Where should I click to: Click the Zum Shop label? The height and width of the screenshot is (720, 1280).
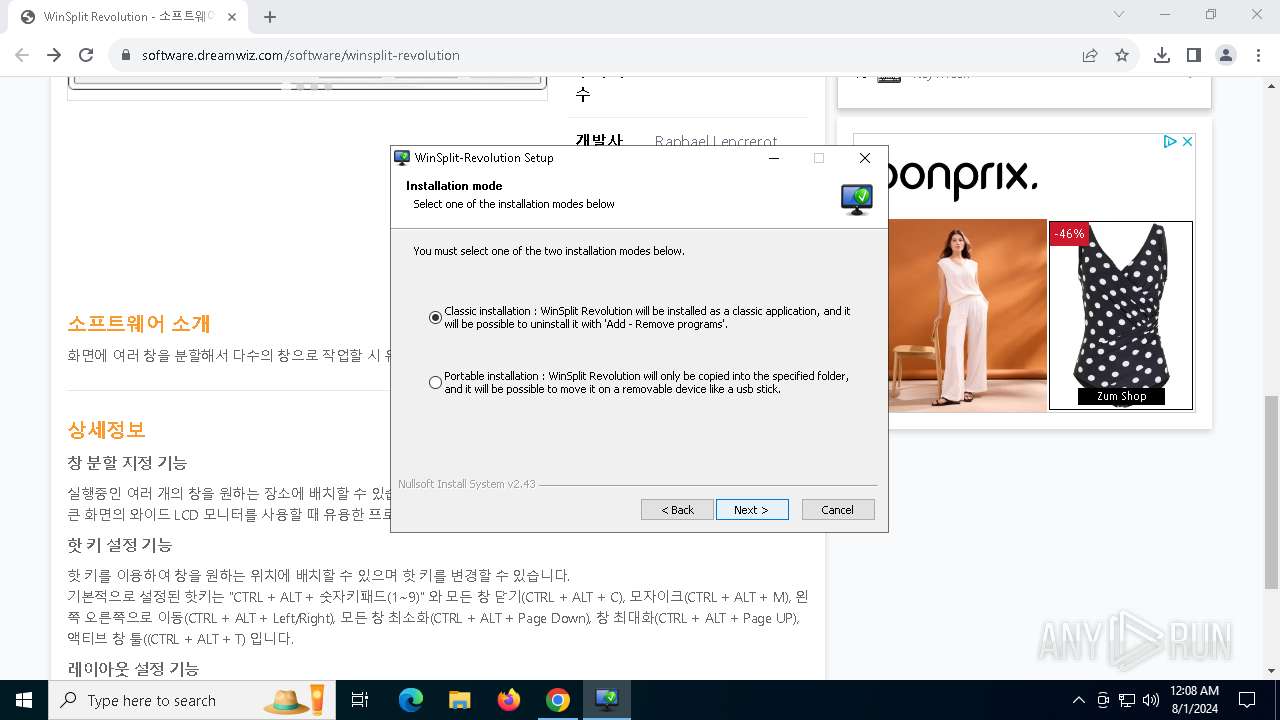coord(1121,396)
